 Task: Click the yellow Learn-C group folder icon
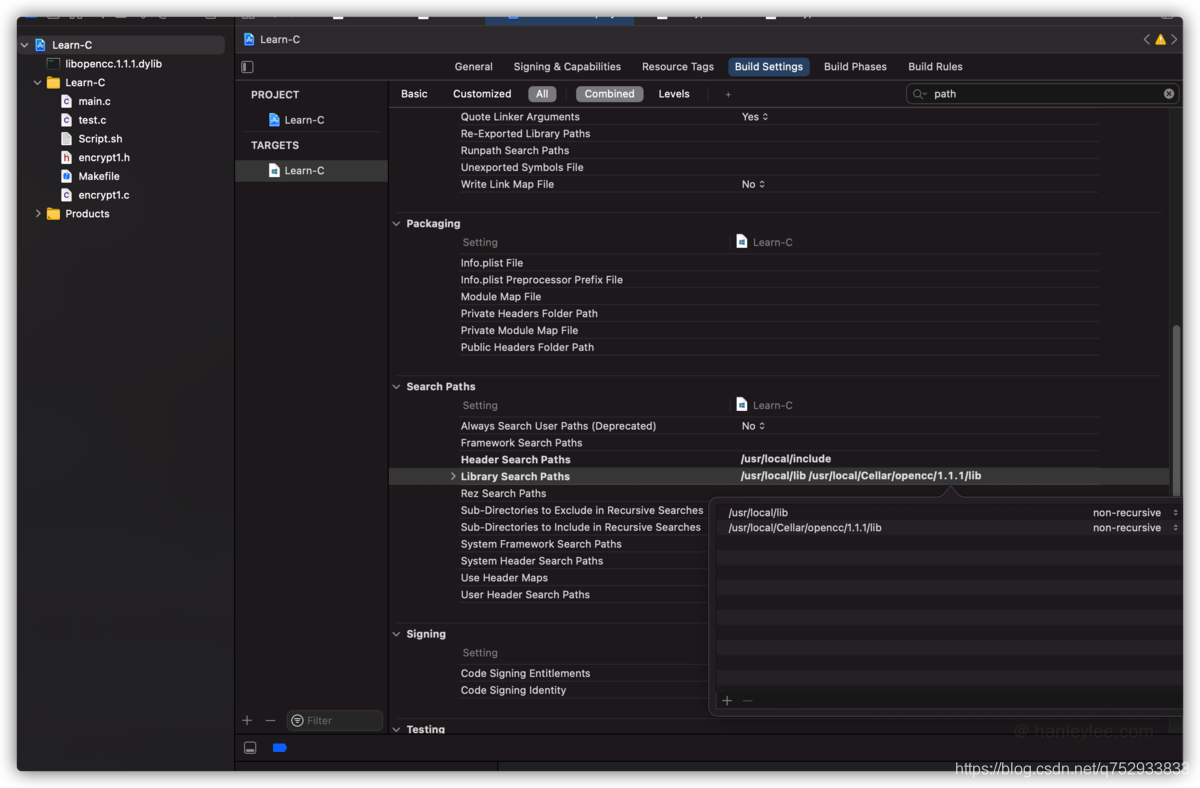pos(53,83)
